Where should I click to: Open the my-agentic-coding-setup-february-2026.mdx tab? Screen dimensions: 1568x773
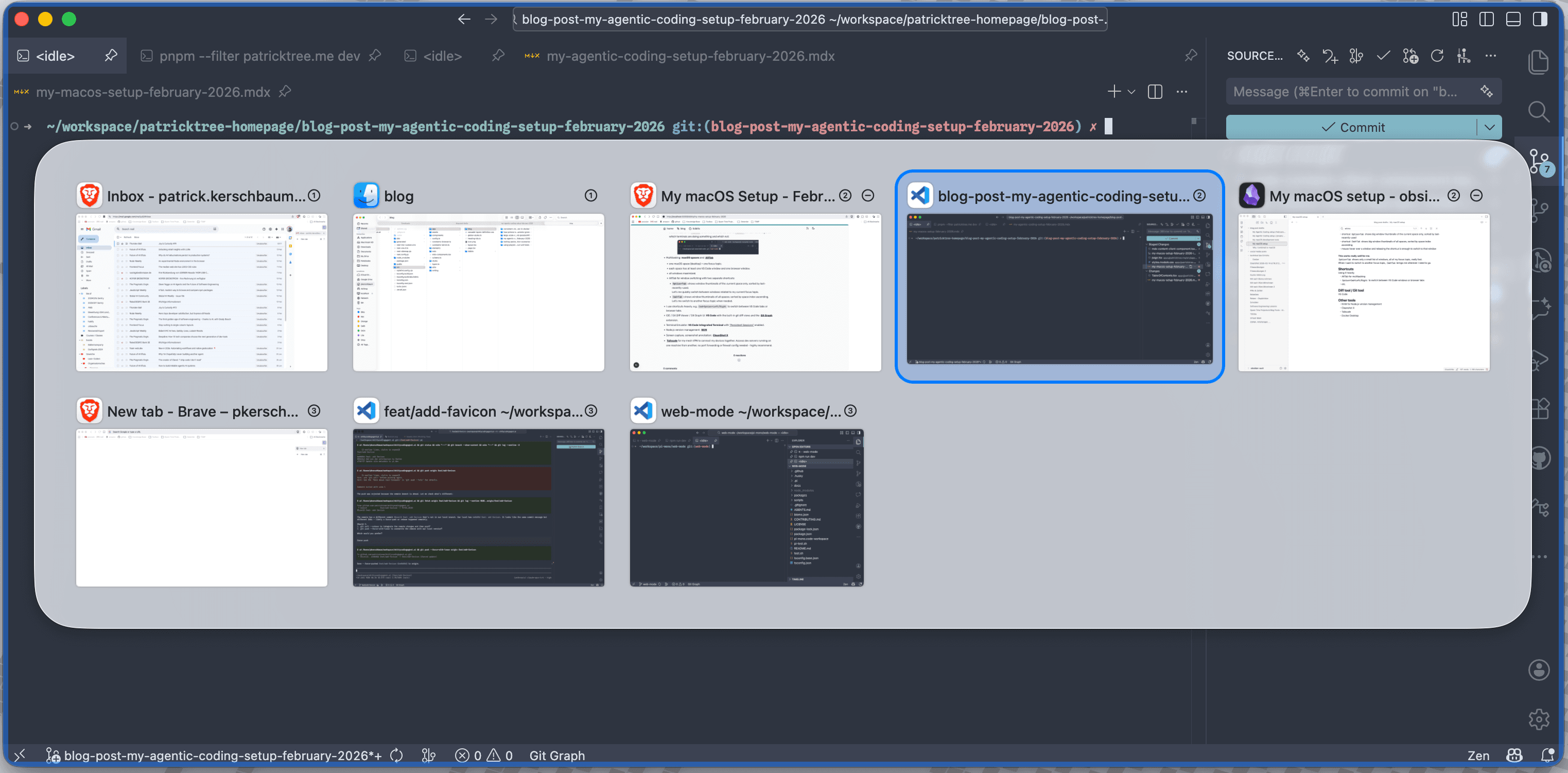[x=690, y=56]
